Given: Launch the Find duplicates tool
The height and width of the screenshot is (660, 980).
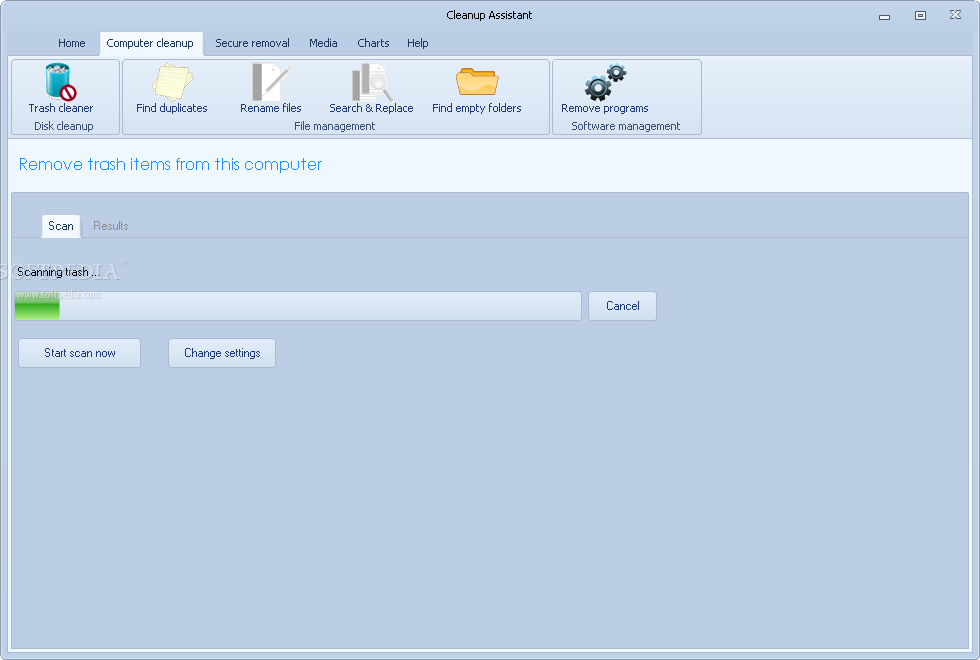Looking at the screenshot, I should [172, 89].
